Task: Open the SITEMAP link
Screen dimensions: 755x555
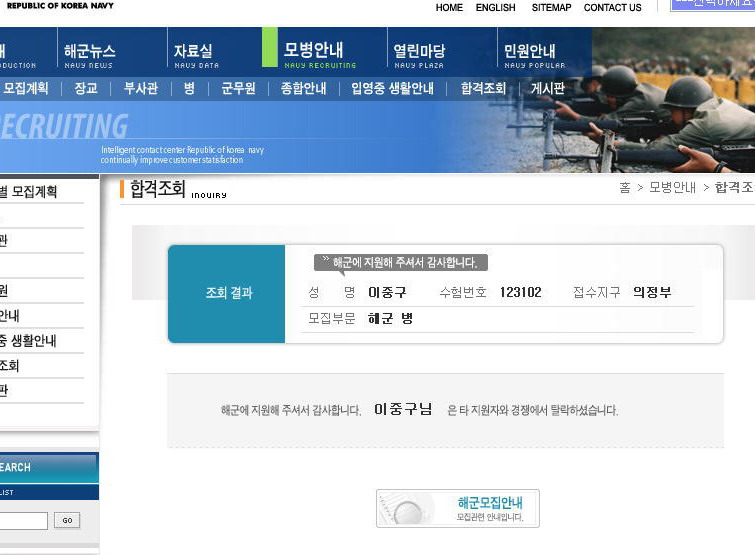Action: (x=551, y=8)
